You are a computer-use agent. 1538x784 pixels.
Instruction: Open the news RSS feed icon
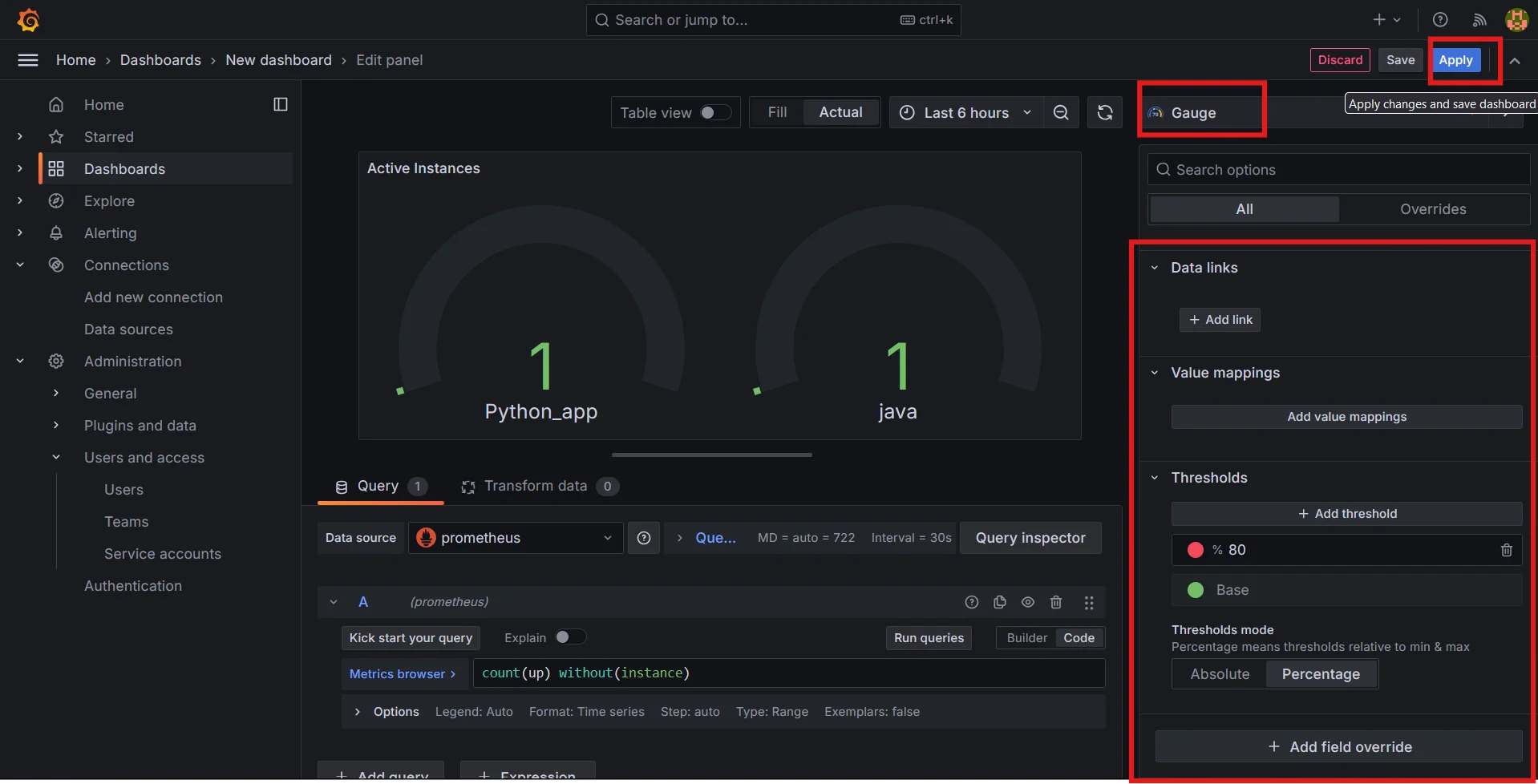pos(1479,20)
